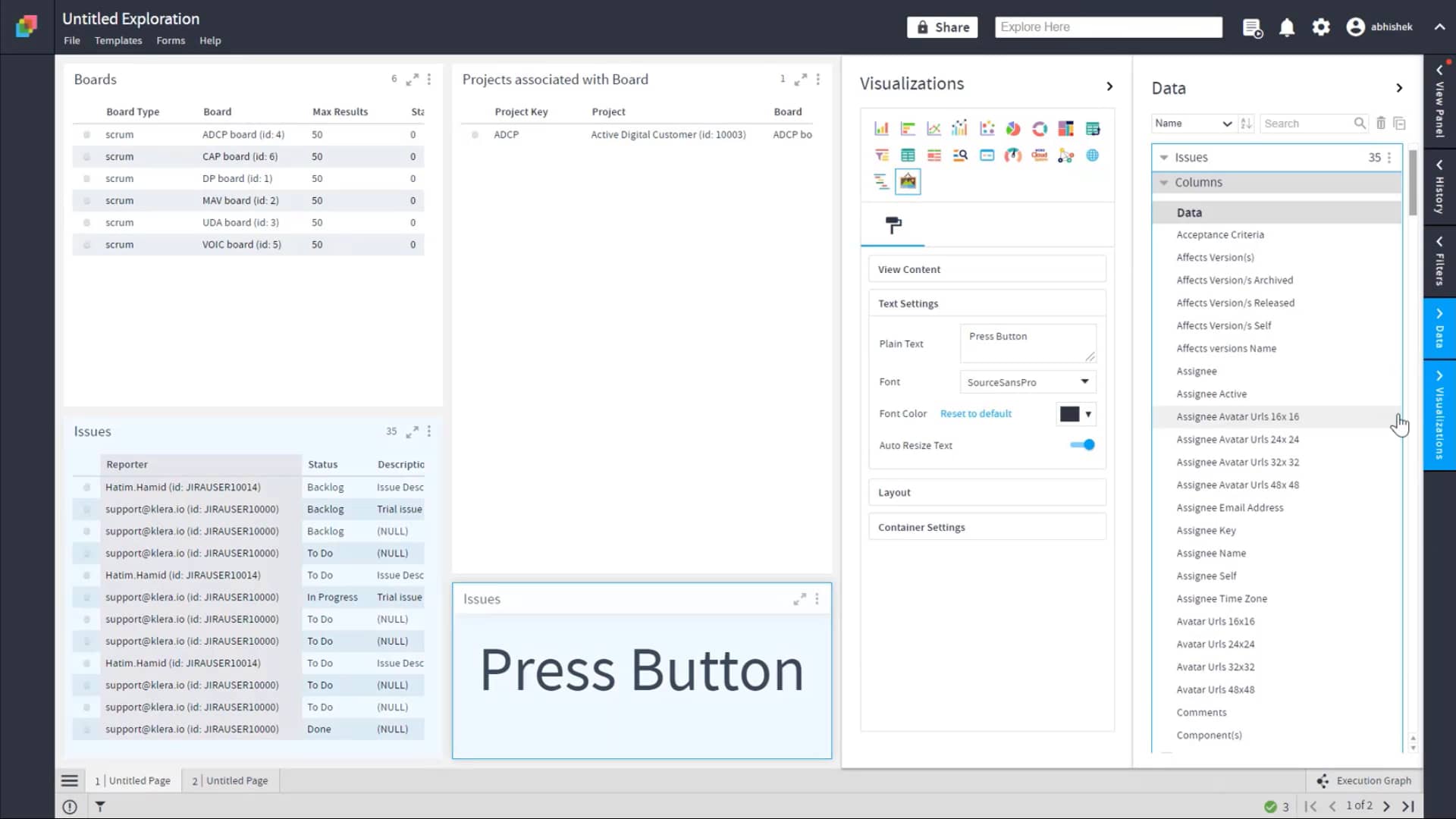Select the horizontal bar chart visualization
Image resolution: width=1456 pixels, height=819 pixels.
tap(908, 129)
